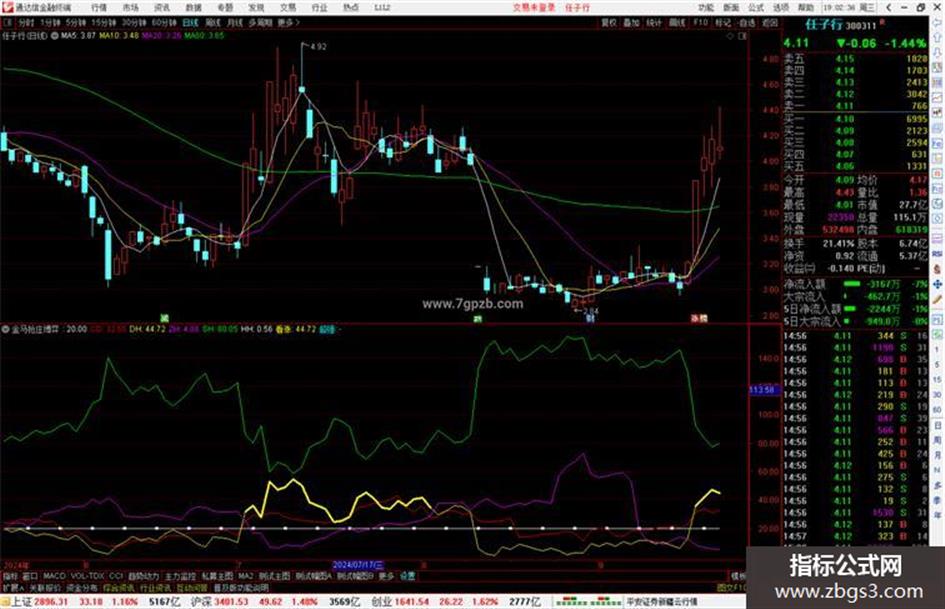Open F10 company information
945x609 pixels.
(700, 22)
